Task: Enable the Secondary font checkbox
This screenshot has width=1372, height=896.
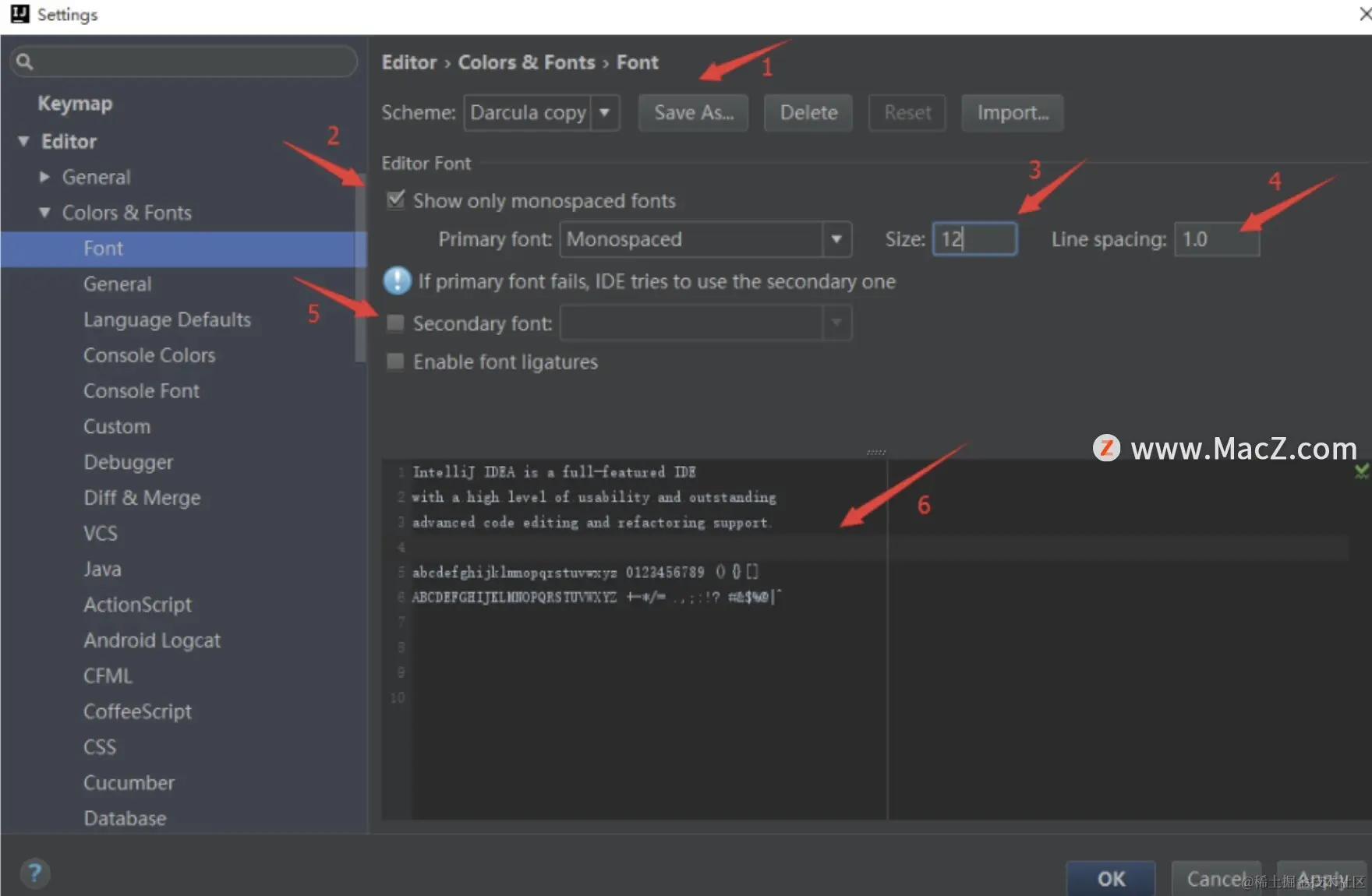Action: [x=396, y=323]
